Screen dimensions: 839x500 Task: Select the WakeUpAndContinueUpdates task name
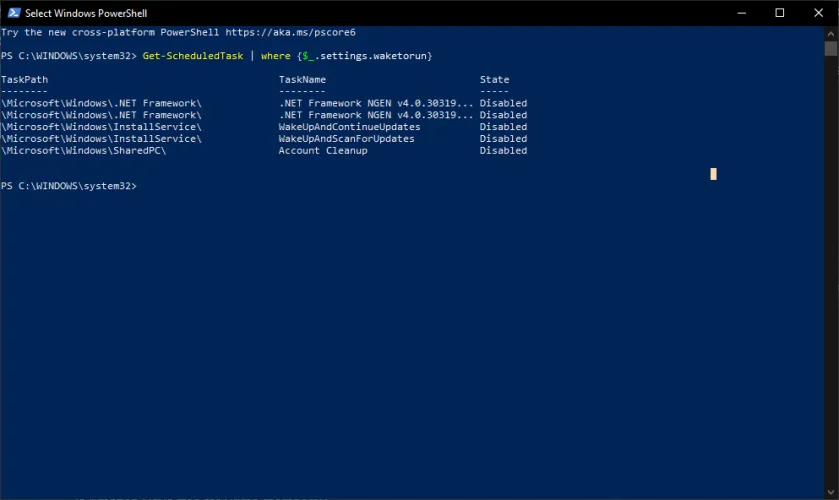[349, 127]
